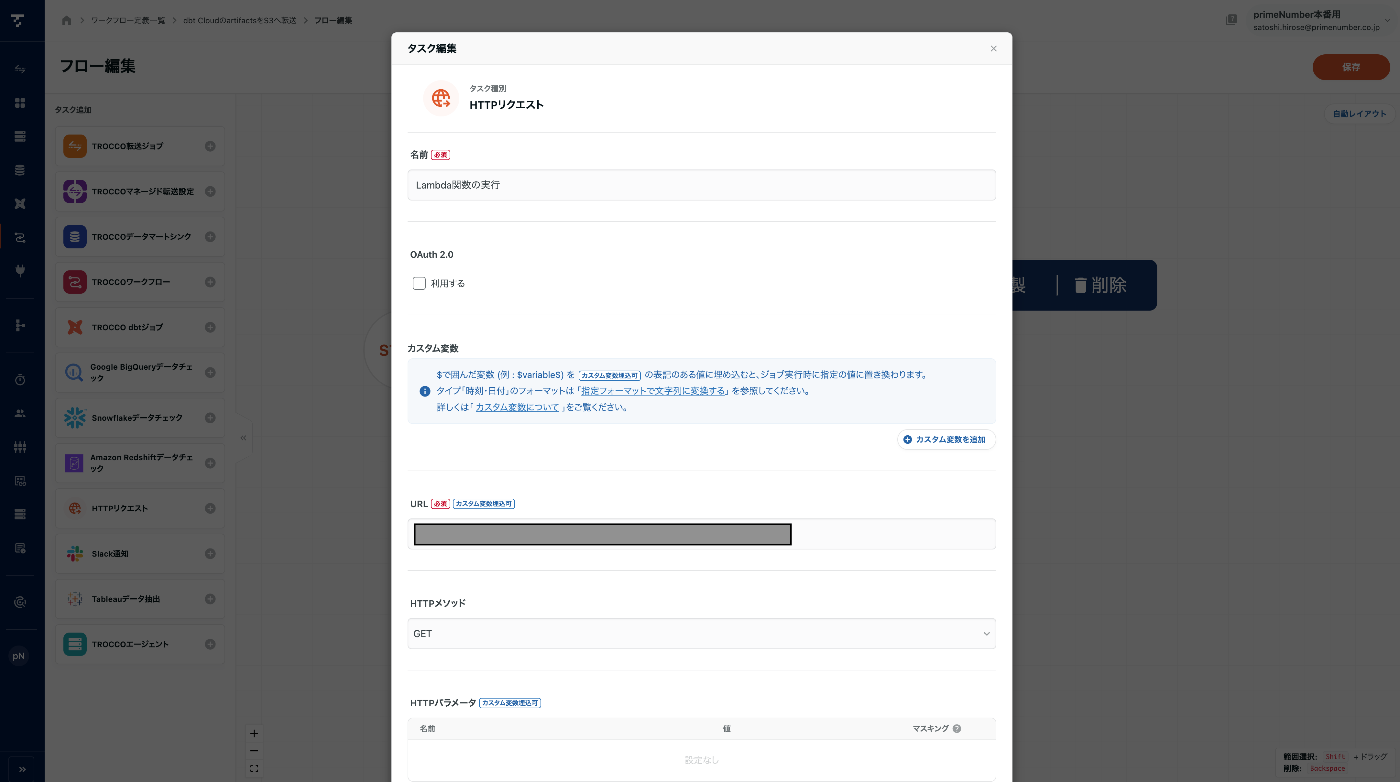Click the stopwatch icon in left sidebar
Screen dimensions: 1400x782
point(20,379)
